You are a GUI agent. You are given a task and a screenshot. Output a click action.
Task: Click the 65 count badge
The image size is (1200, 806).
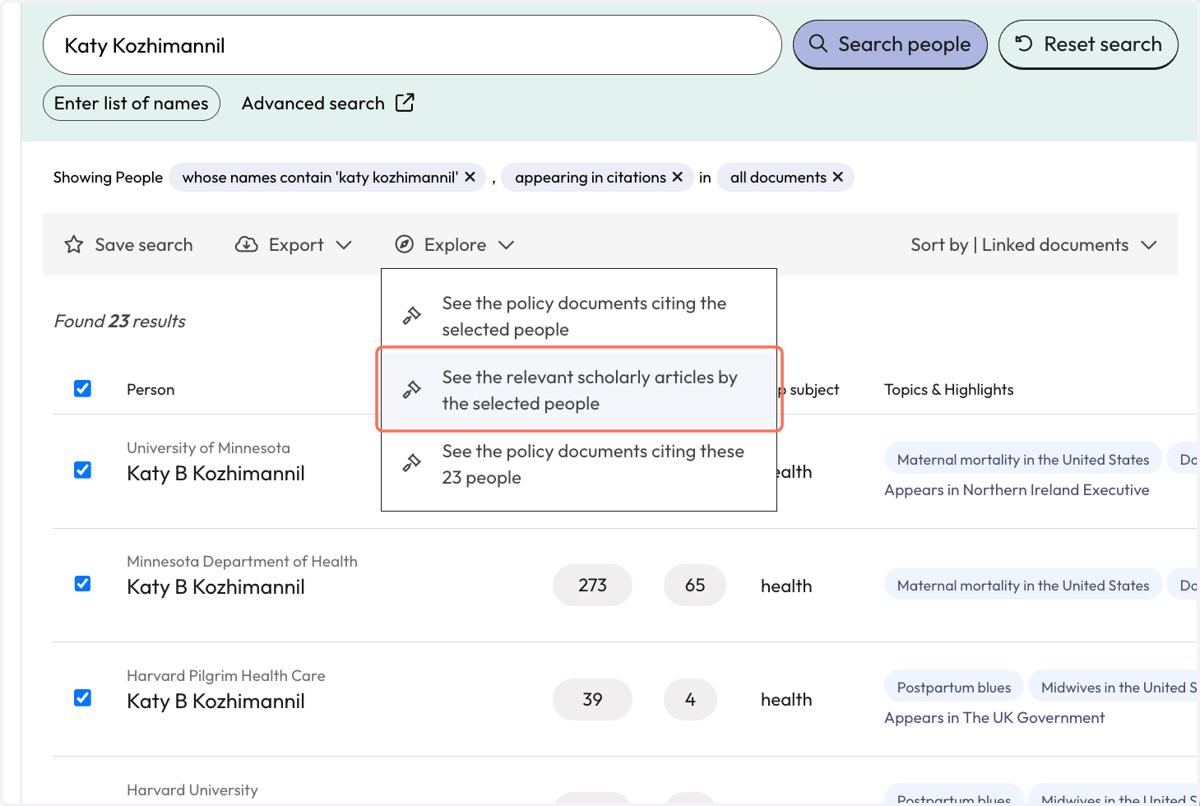point(695,585)
